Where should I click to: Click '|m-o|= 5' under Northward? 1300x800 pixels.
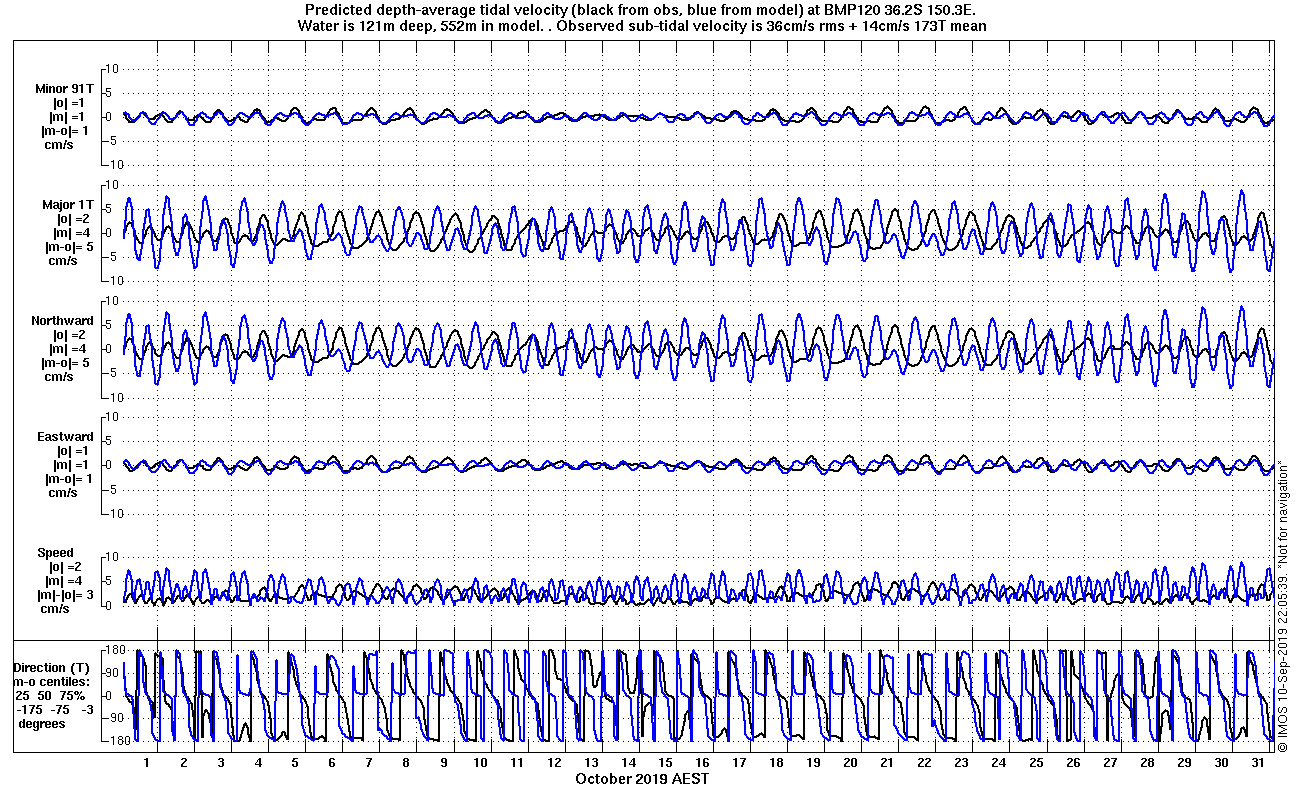coord(66,363)
